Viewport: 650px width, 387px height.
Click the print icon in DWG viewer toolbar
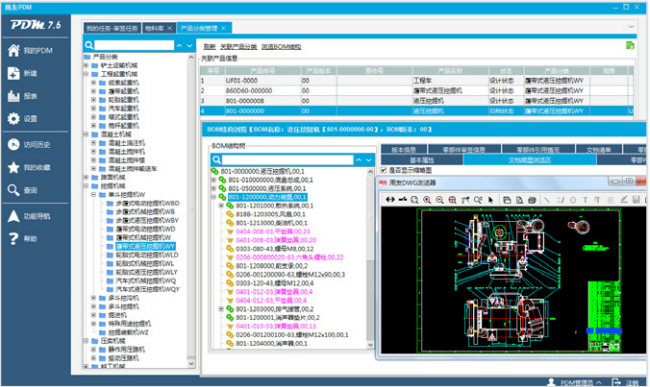(532, 200)
